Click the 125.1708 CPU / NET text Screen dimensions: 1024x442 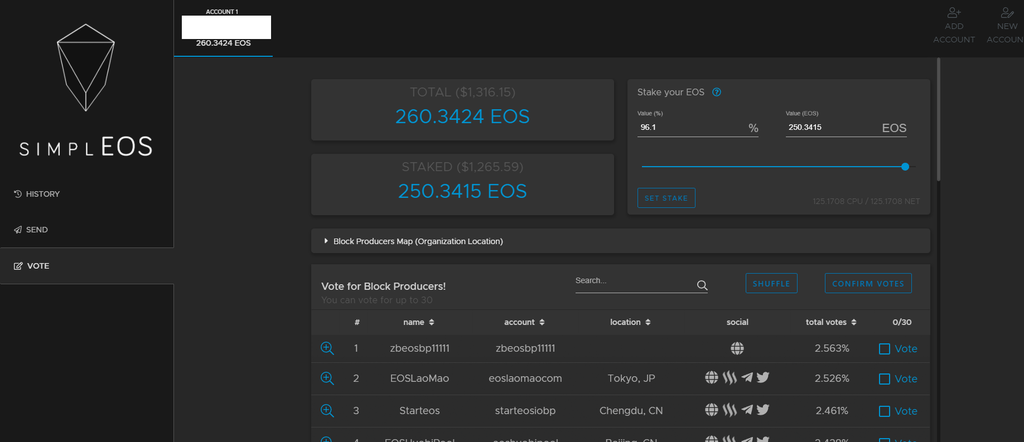pyautogui.click(x=866, y=201)
